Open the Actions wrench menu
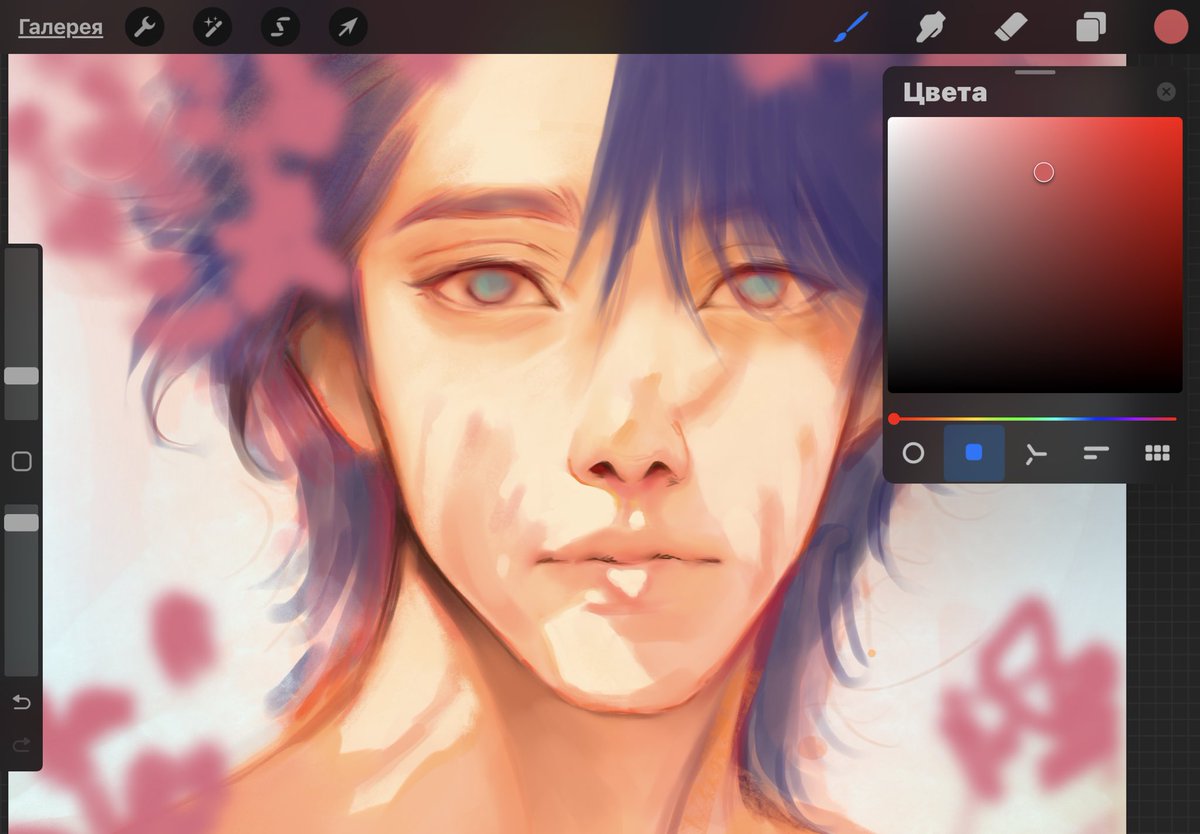Viewport: 1200px width, 834px height. tap(144, 27)
